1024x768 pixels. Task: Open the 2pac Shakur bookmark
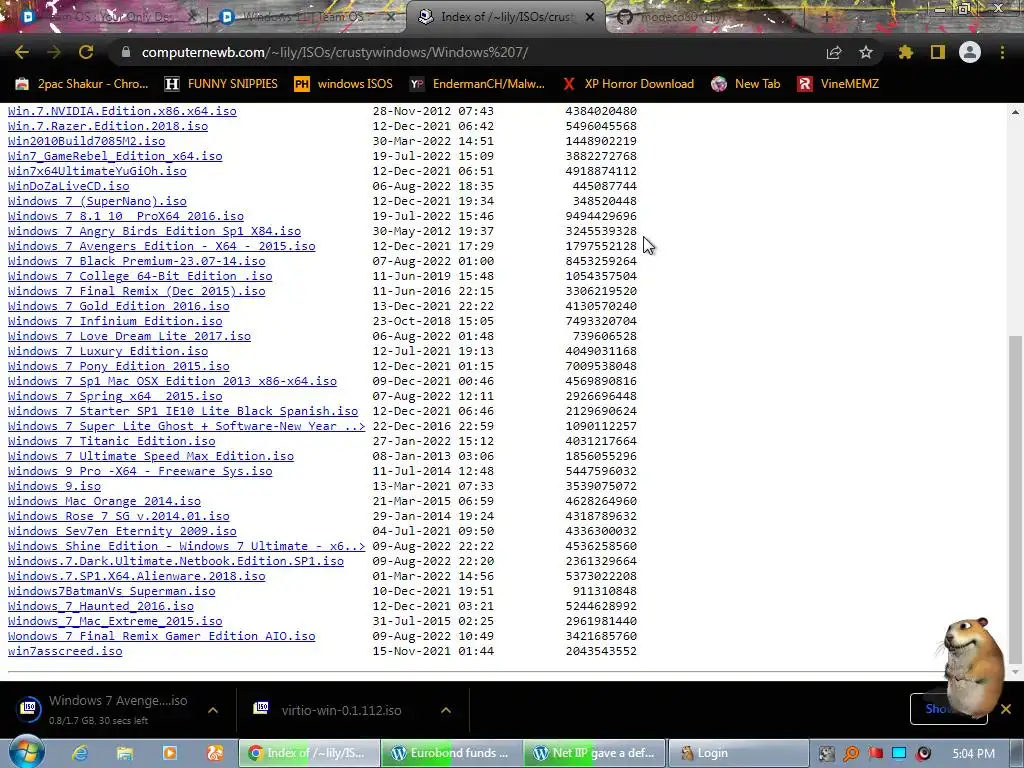[x=82, y=84]
